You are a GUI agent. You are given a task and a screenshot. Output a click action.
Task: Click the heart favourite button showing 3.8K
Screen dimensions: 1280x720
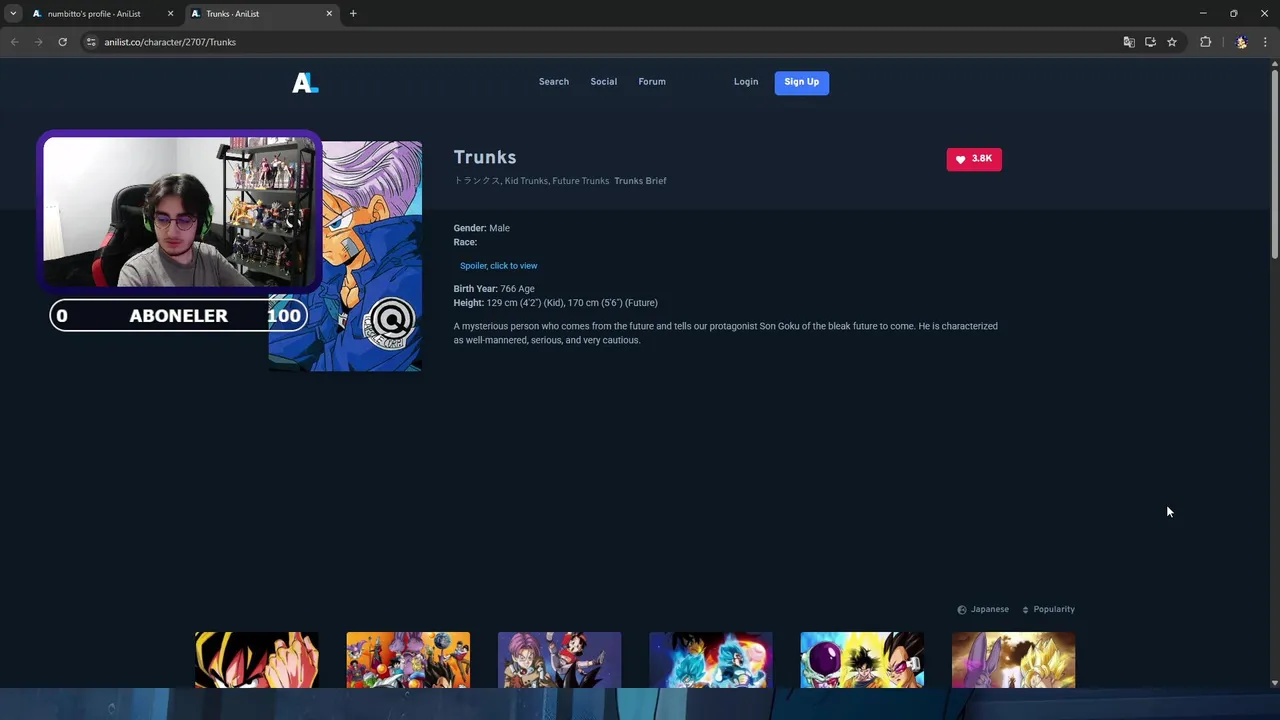(974, 159)
